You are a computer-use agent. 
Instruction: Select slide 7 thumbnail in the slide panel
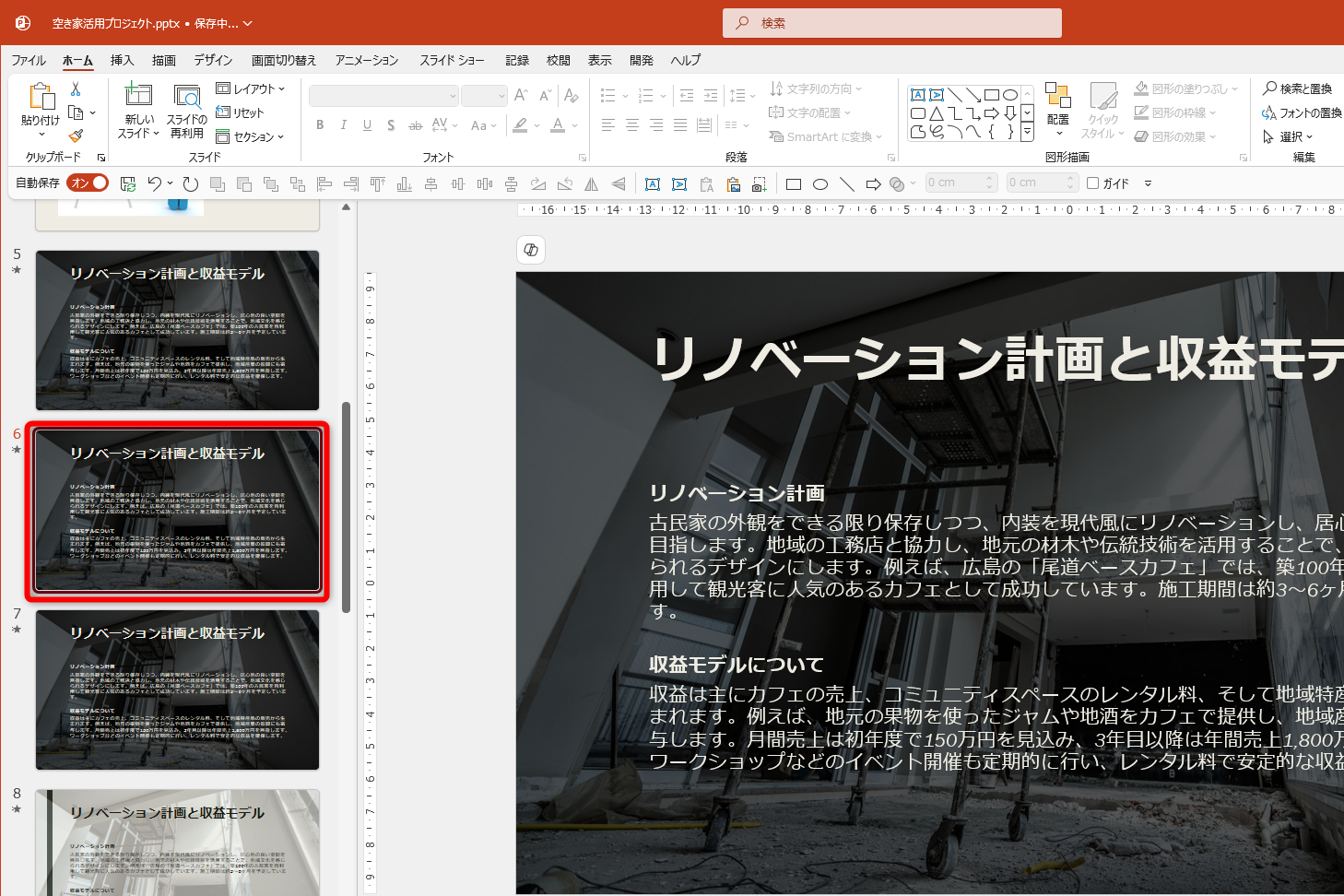click(177, 690)
